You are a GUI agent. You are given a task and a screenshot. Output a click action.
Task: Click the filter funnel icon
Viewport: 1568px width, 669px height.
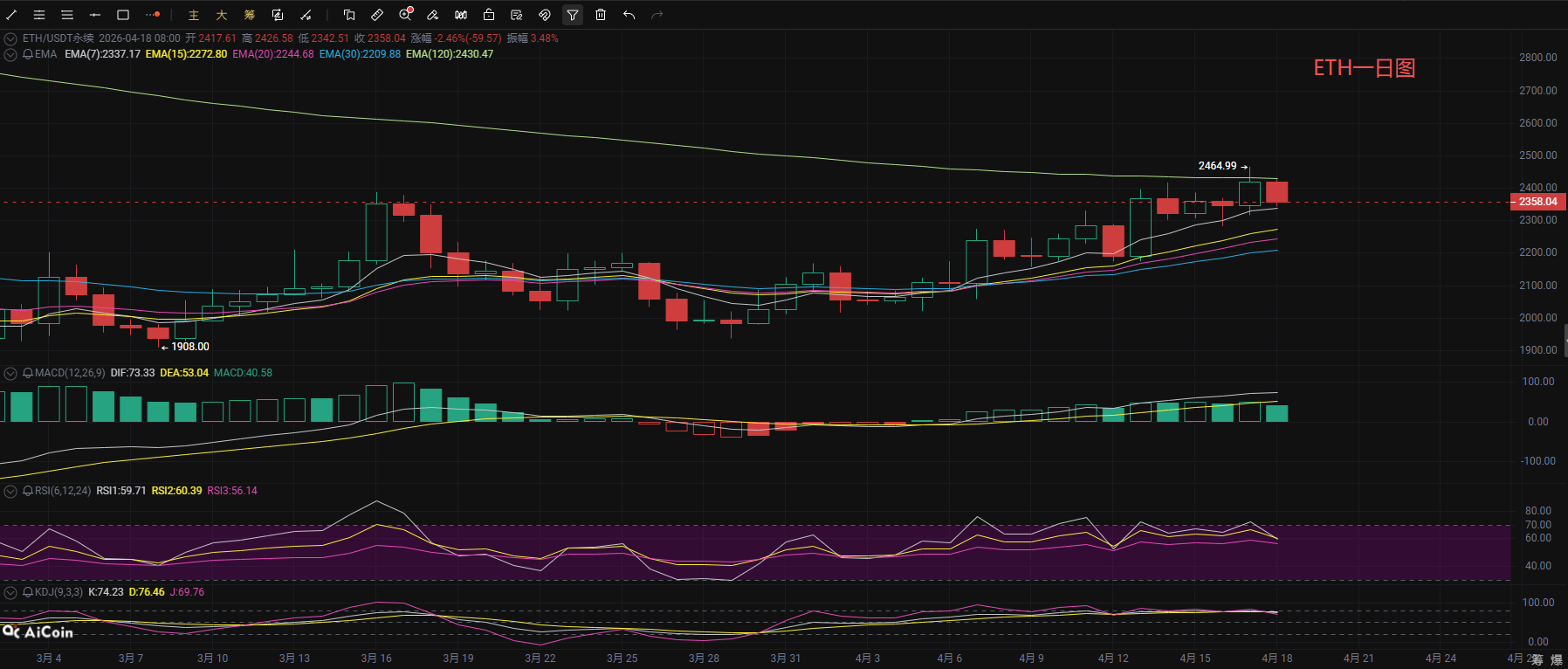[573, 15]
